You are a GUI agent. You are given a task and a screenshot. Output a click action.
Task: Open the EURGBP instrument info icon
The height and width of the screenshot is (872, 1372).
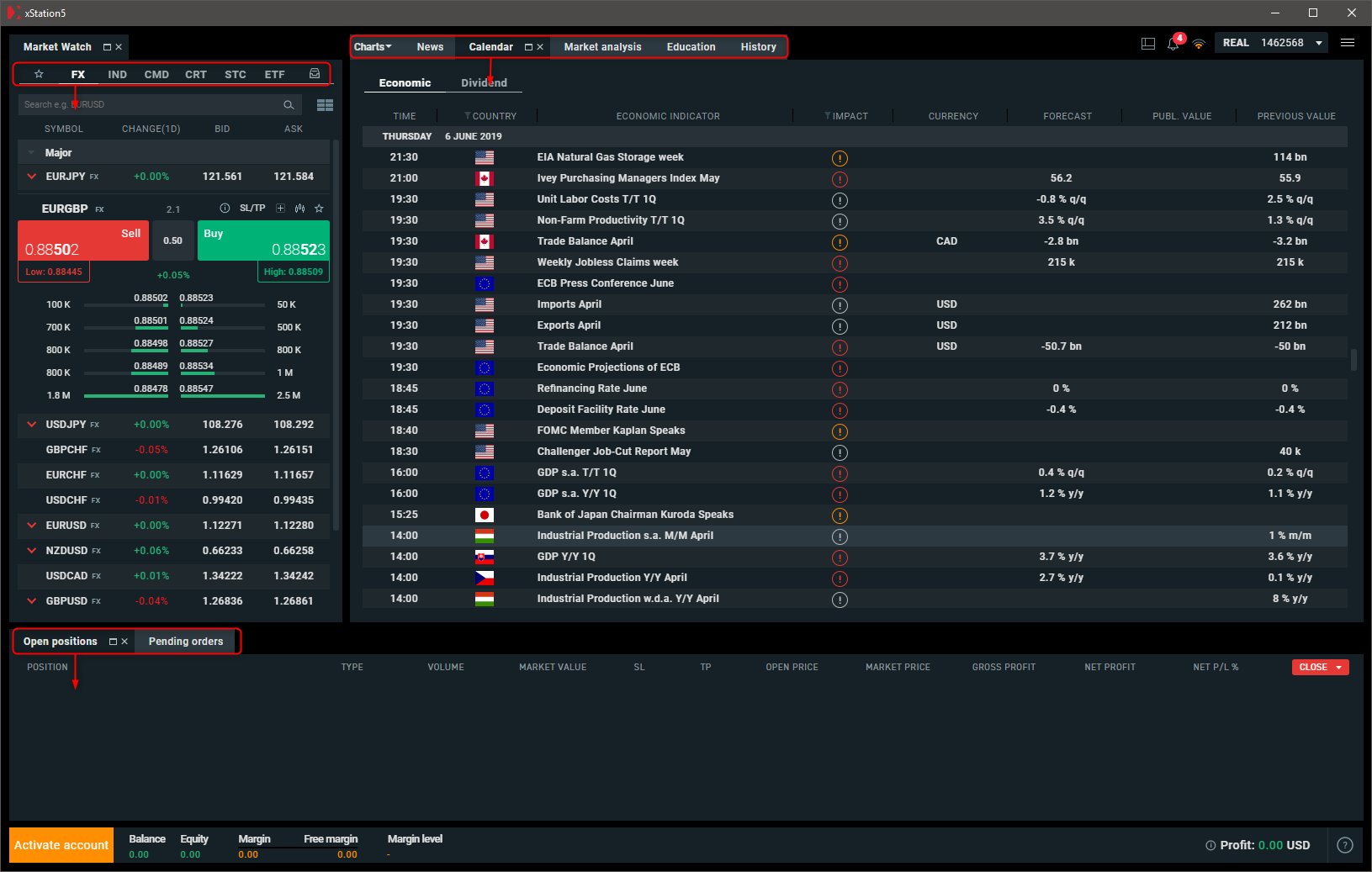point(225,208)
